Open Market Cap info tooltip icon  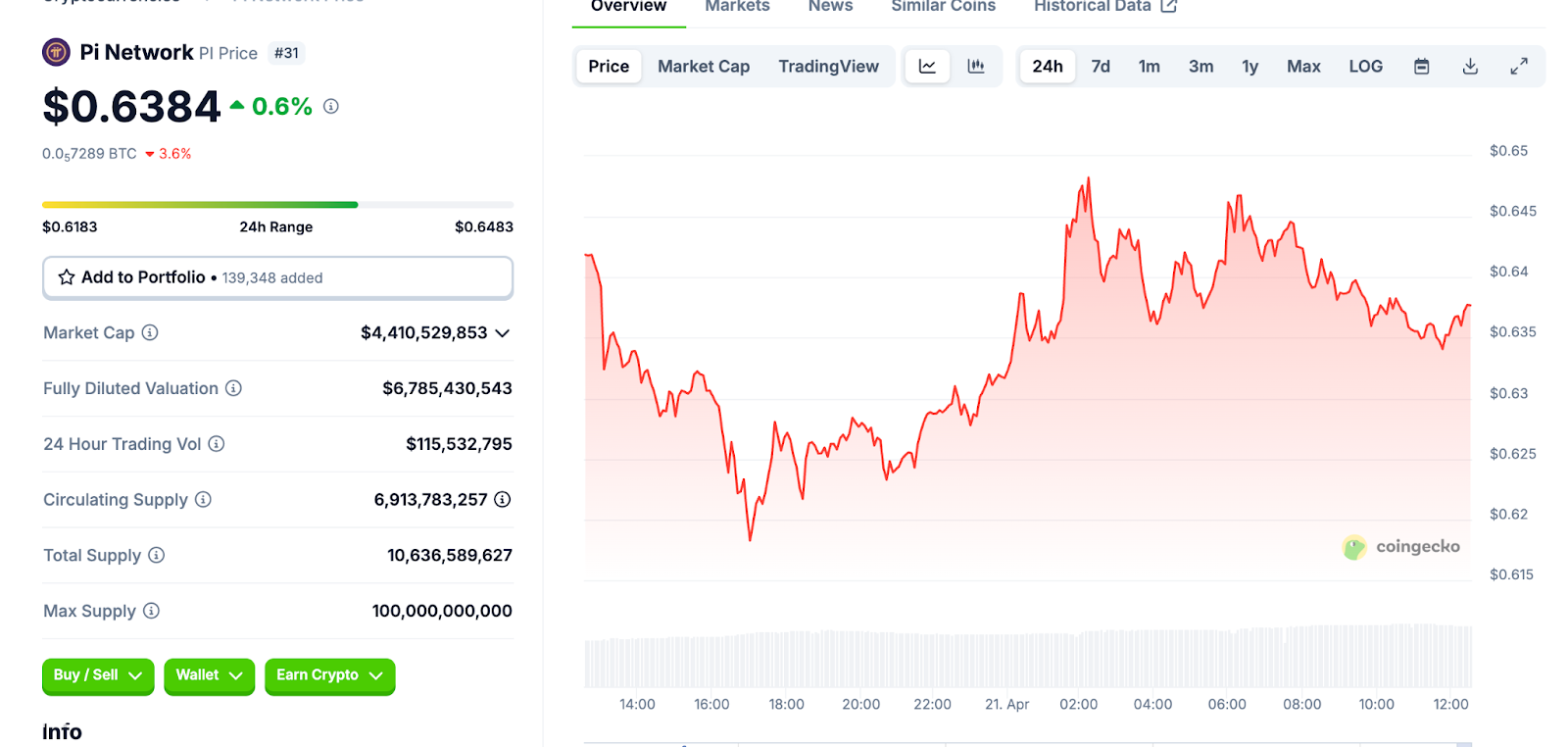click(150, 332)
